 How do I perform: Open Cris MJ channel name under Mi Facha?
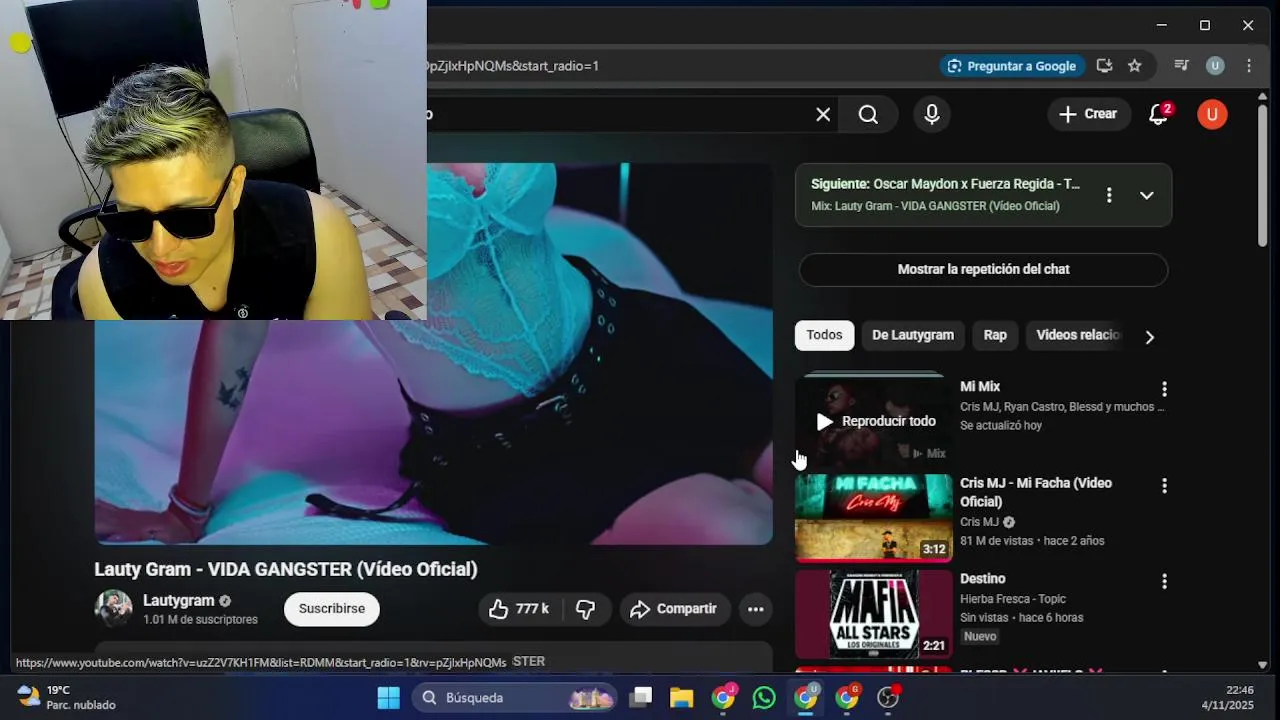[x=979, y=522]
